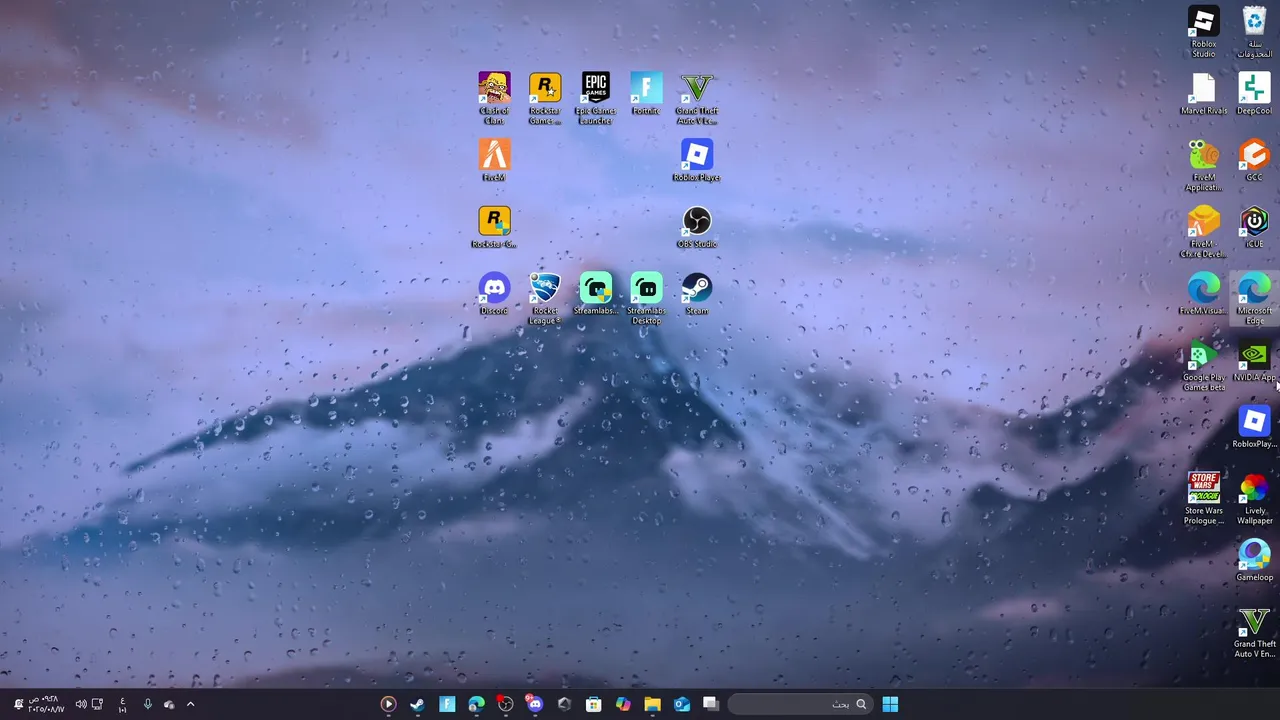
Task: Select the Rocket League desktop icon
Action: click(545, 298)
